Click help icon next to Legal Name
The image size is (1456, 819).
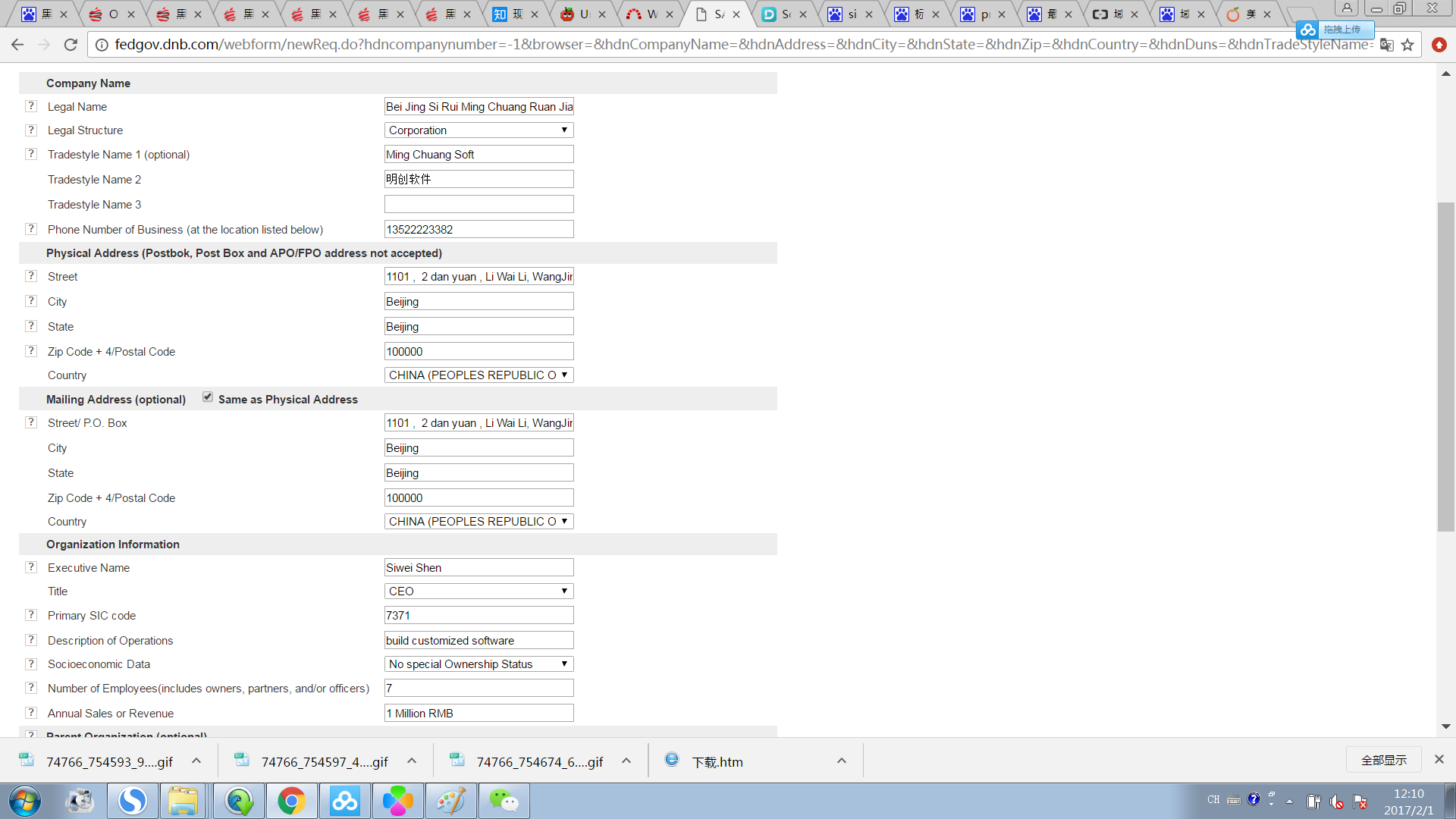pyautogui.click(x=31, y=106)
